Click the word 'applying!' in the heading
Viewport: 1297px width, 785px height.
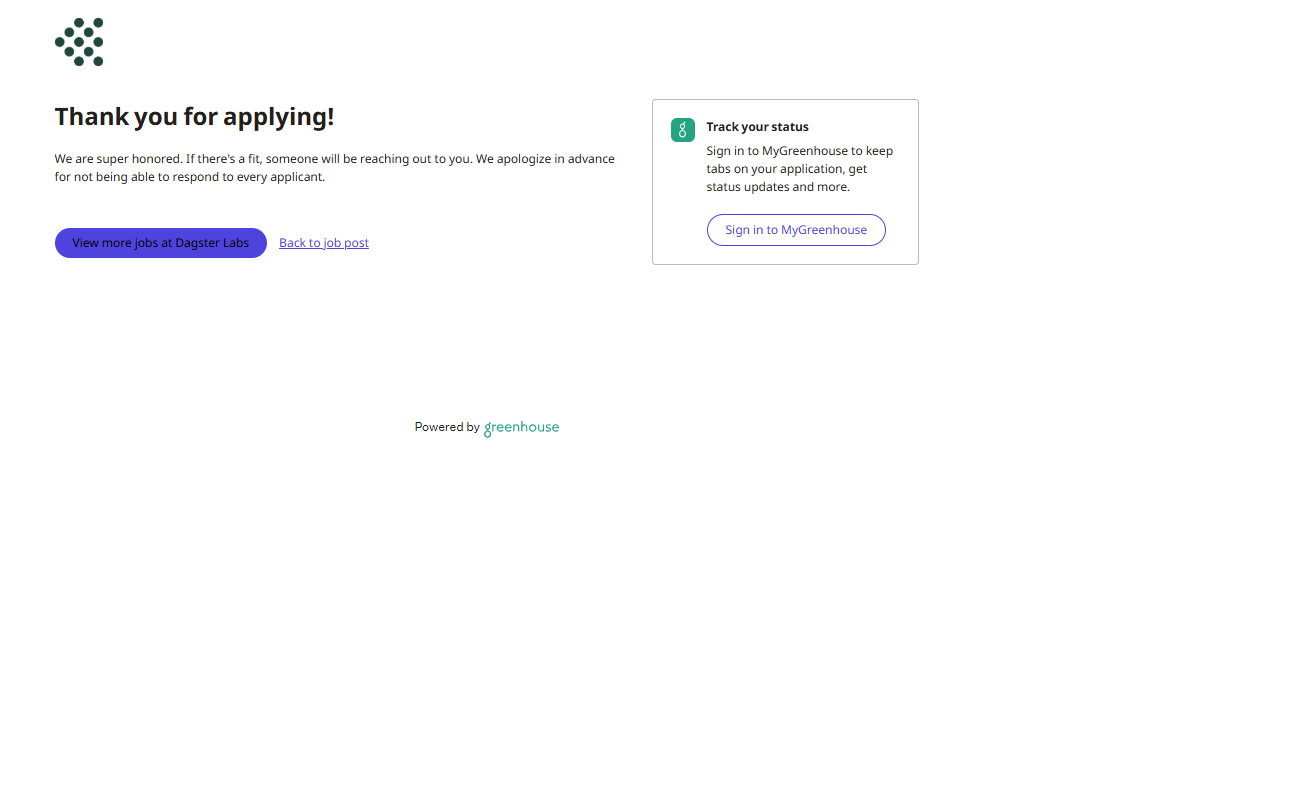(x=278, y=117)
